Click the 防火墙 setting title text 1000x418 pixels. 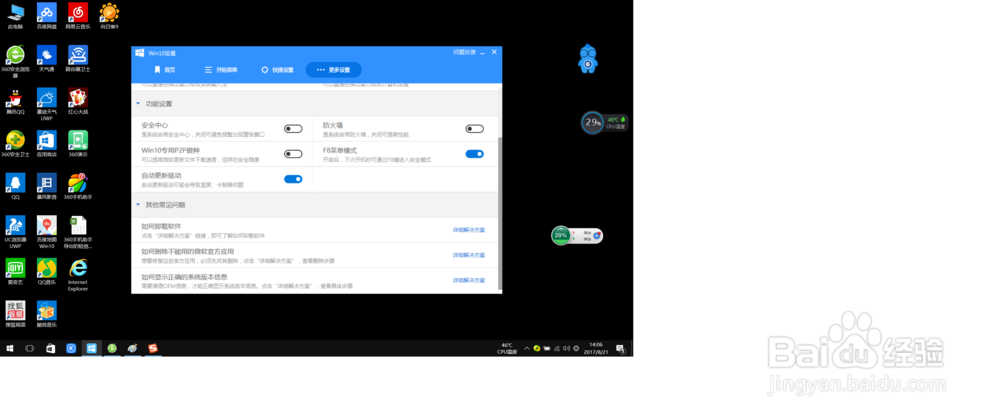click(x=333, y=126)
